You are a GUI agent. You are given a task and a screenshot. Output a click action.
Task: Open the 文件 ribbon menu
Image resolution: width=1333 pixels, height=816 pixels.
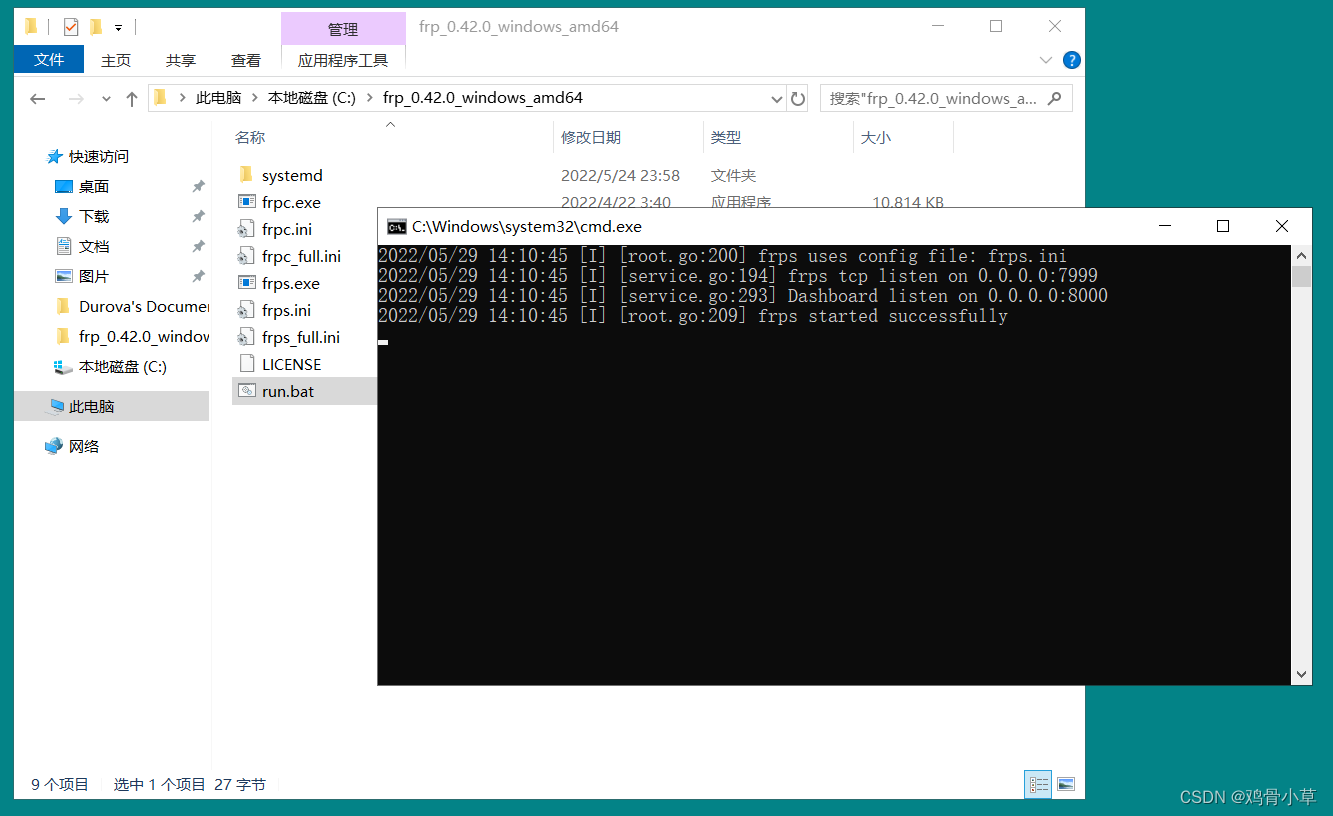(x=49, y=60)
